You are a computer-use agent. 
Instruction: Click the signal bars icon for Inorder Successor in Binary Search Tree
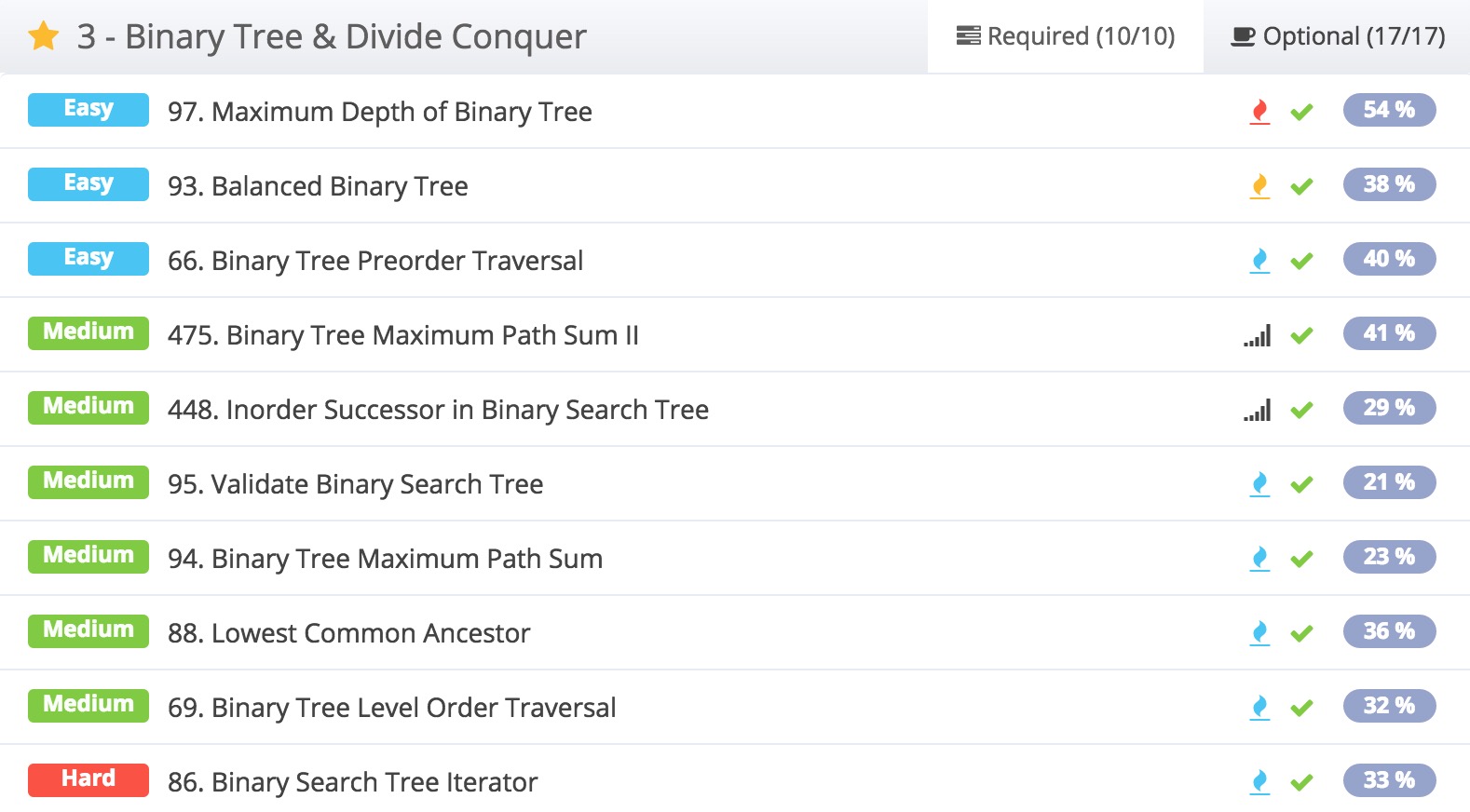(1258, 410)
